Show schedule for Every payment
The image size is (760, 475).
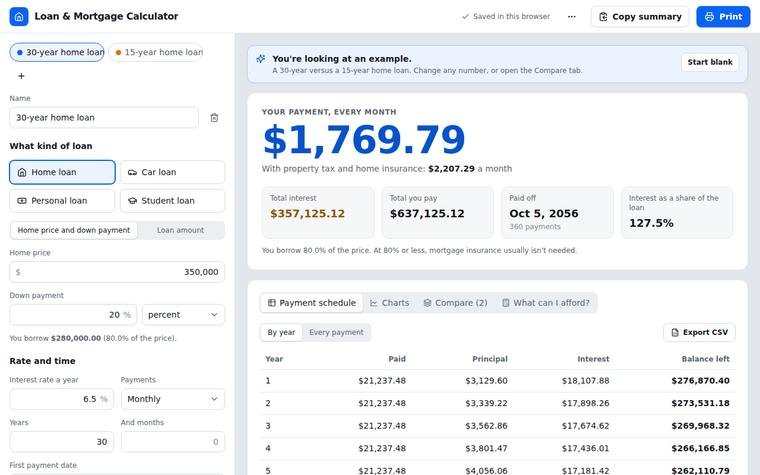336,332
